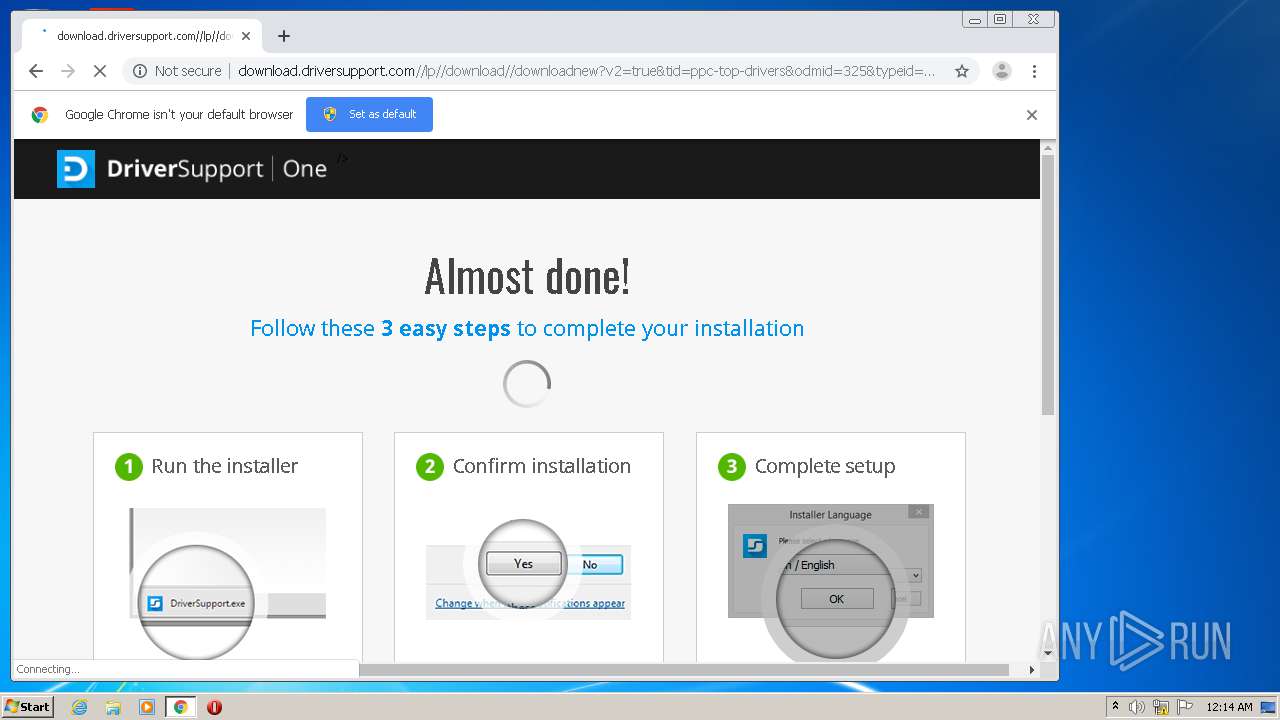Screen dimensions: 1280x720
Task: Click the taskbar clock showing 12:14 AM
Action: click(x=1229, y=707)
